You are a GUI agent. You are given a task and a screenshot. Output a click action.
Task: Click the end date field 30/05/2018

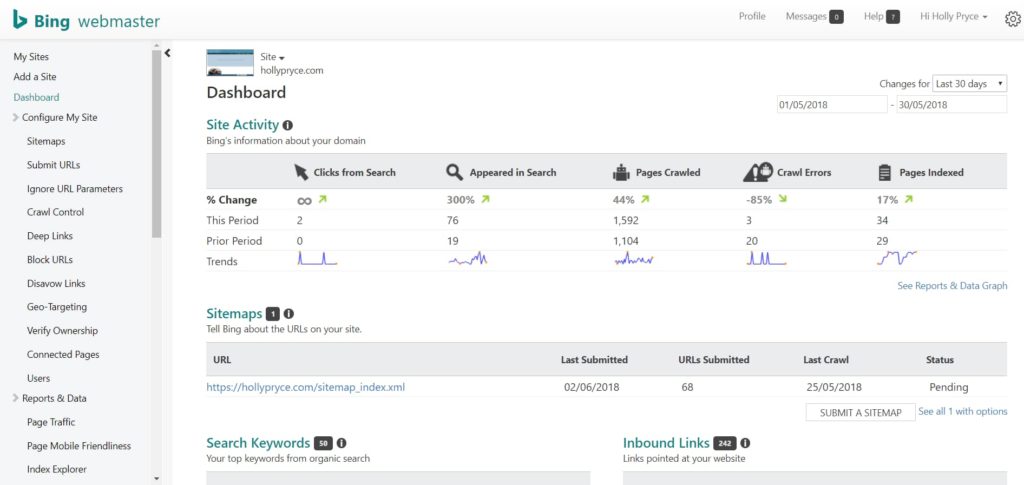point(952,104)
